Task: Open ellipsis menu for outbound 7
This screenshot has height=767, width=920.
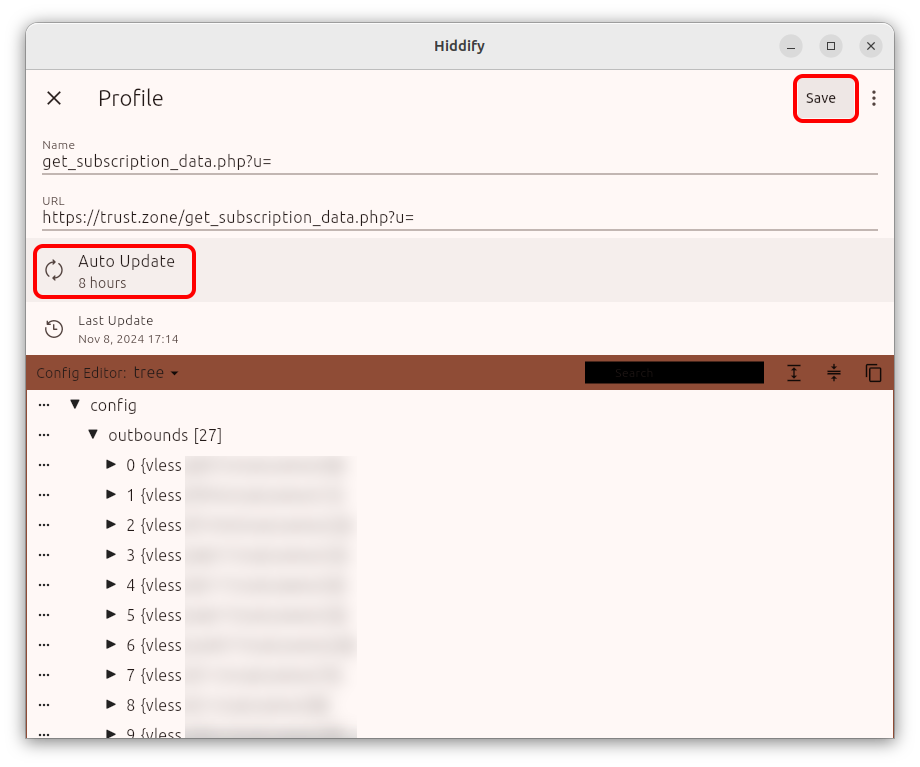Action: pyautogui.click(x=44, y=675)
